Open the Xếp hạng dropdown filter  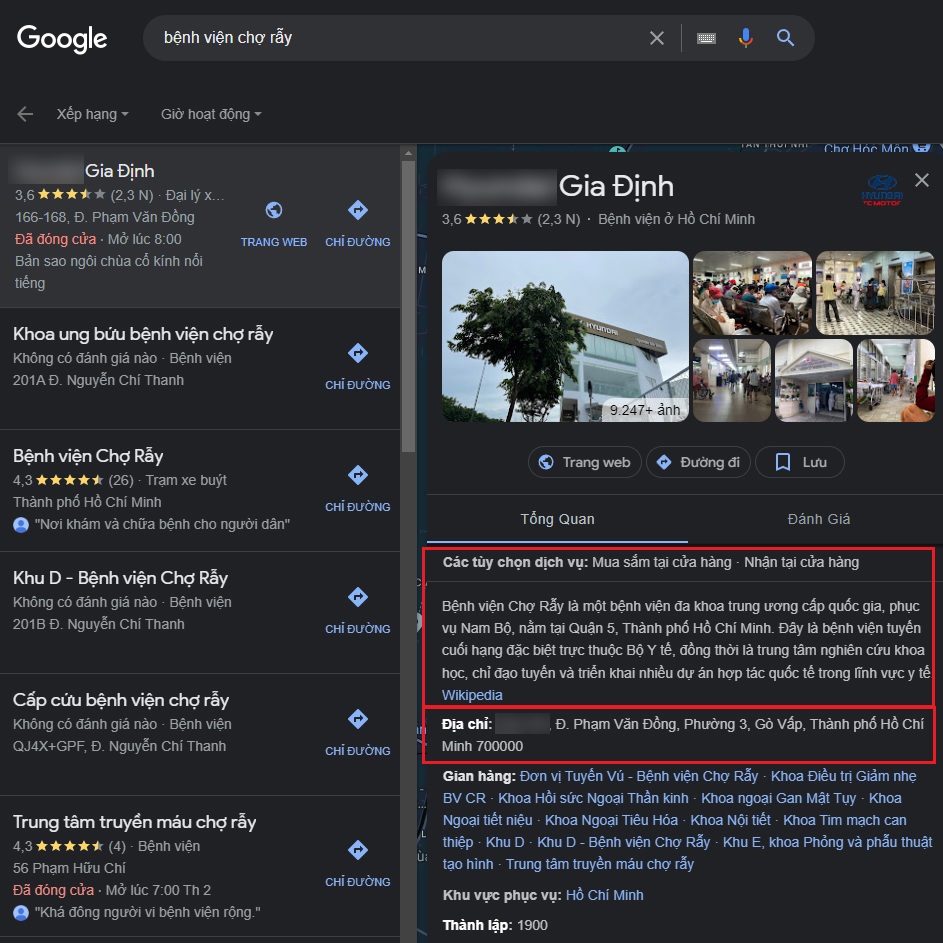93,114
